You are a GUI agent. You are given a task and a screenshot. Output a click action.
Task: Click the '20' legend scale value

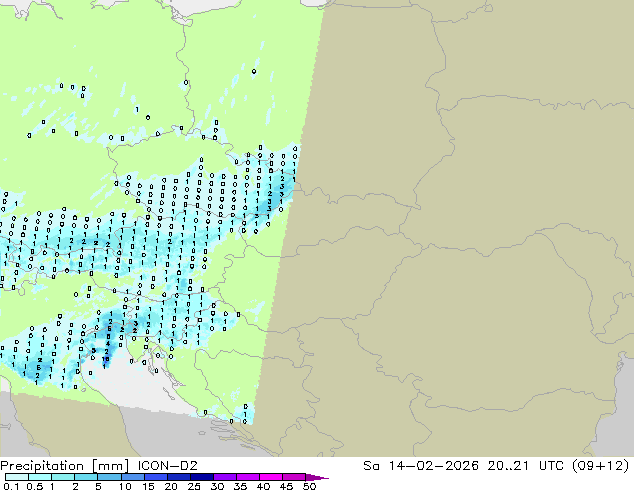coord(171,486)
